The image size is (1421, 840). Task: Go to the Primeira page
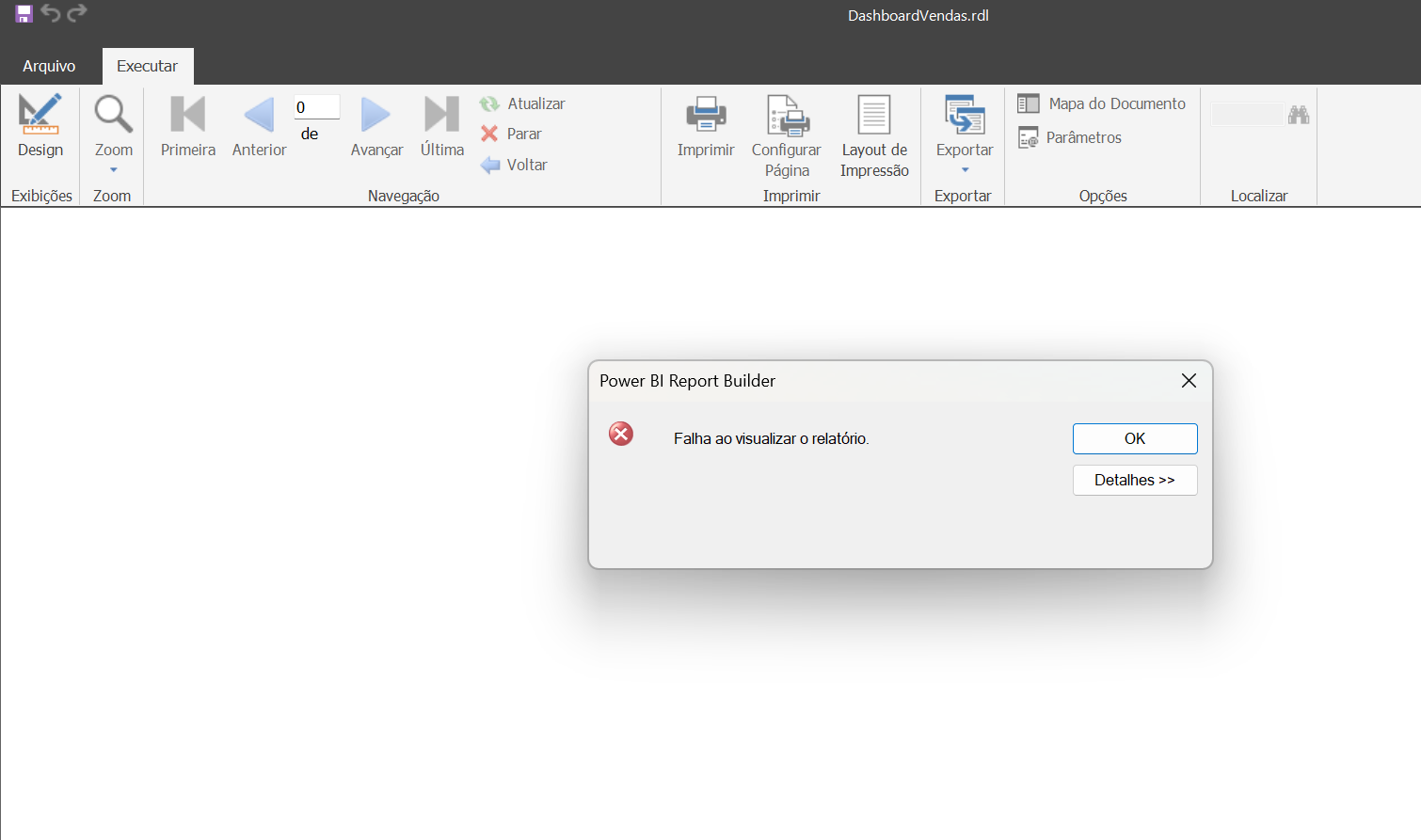pos(188,126)
